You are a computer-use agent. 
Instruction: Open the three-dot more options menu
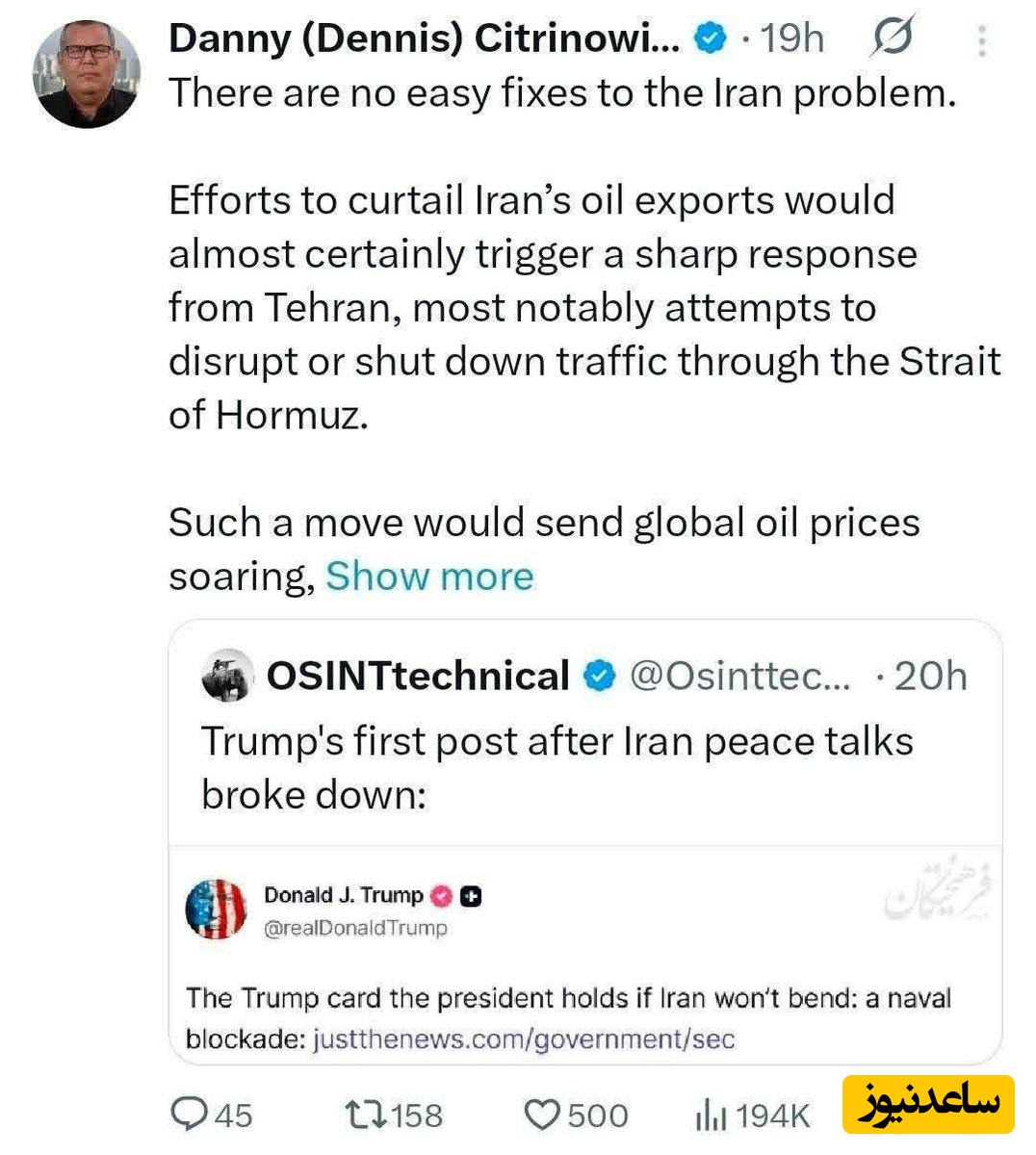[x=981, y=40]
